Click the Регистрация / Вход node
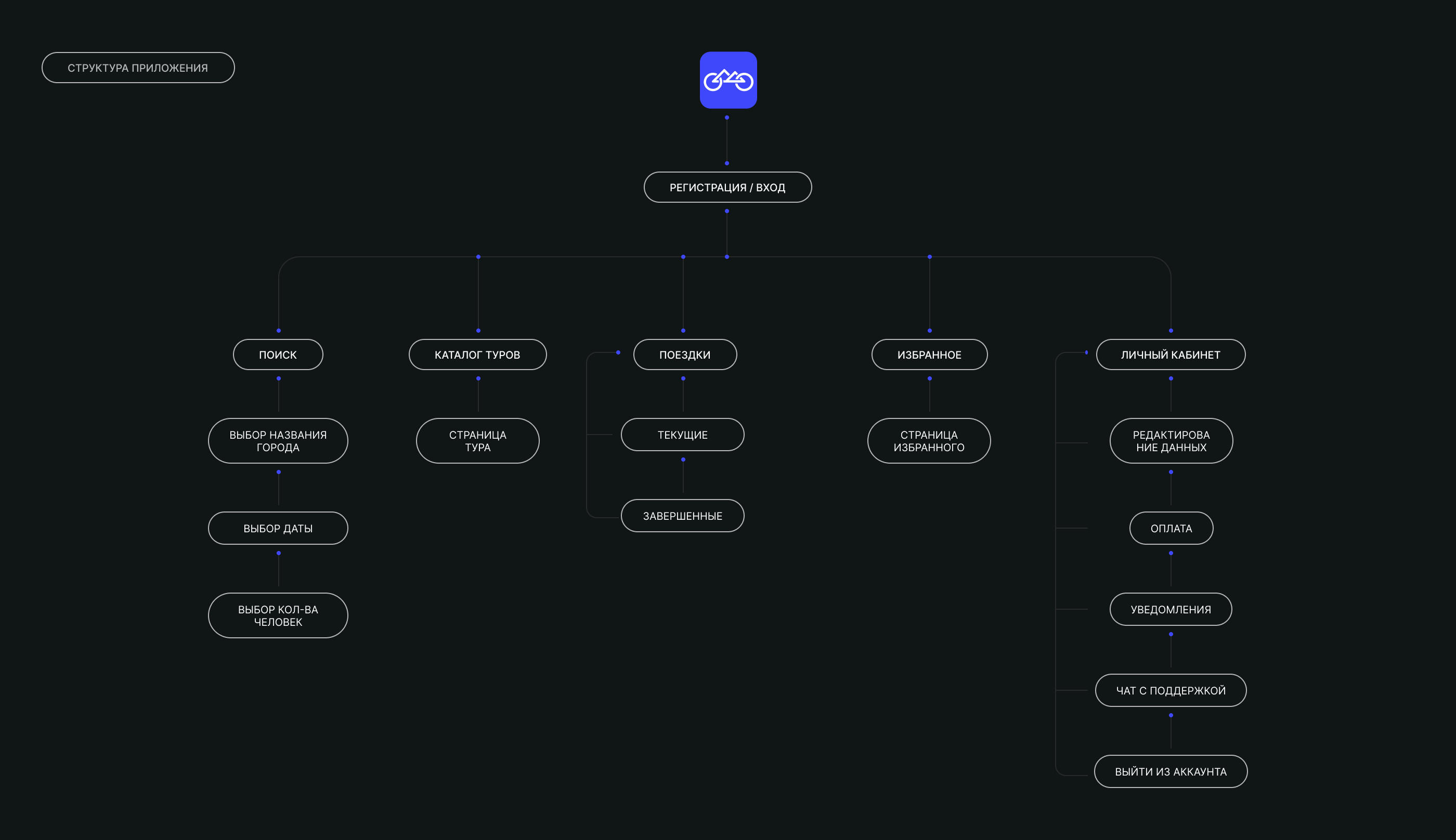 727,188
